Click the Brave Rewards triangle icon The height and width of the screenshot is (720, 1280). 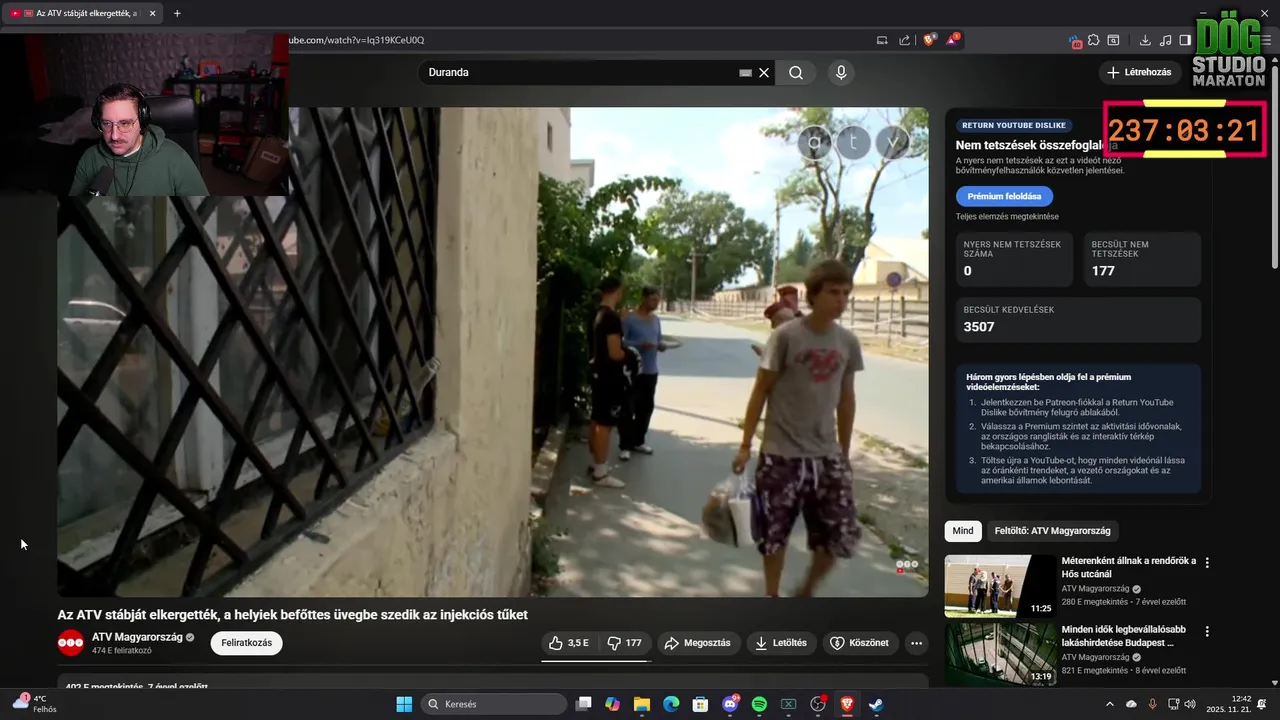[953, 40]
